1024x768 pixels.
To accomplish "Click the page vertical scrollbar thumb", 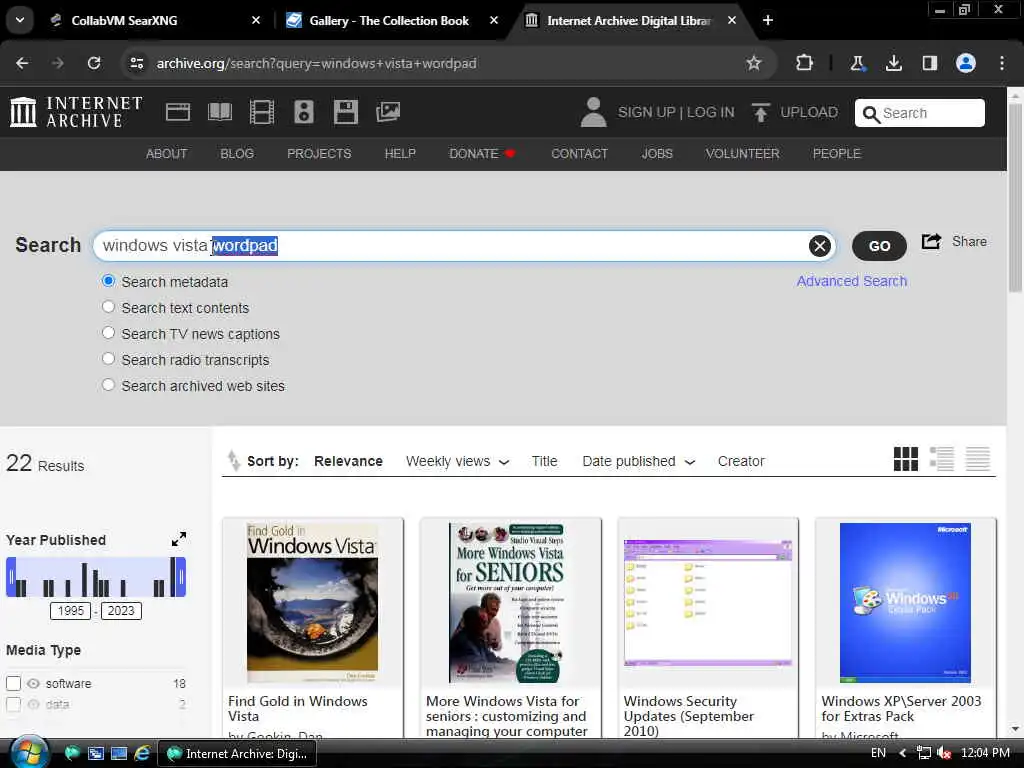I will pyautogui.click(x=1015, y=196).
